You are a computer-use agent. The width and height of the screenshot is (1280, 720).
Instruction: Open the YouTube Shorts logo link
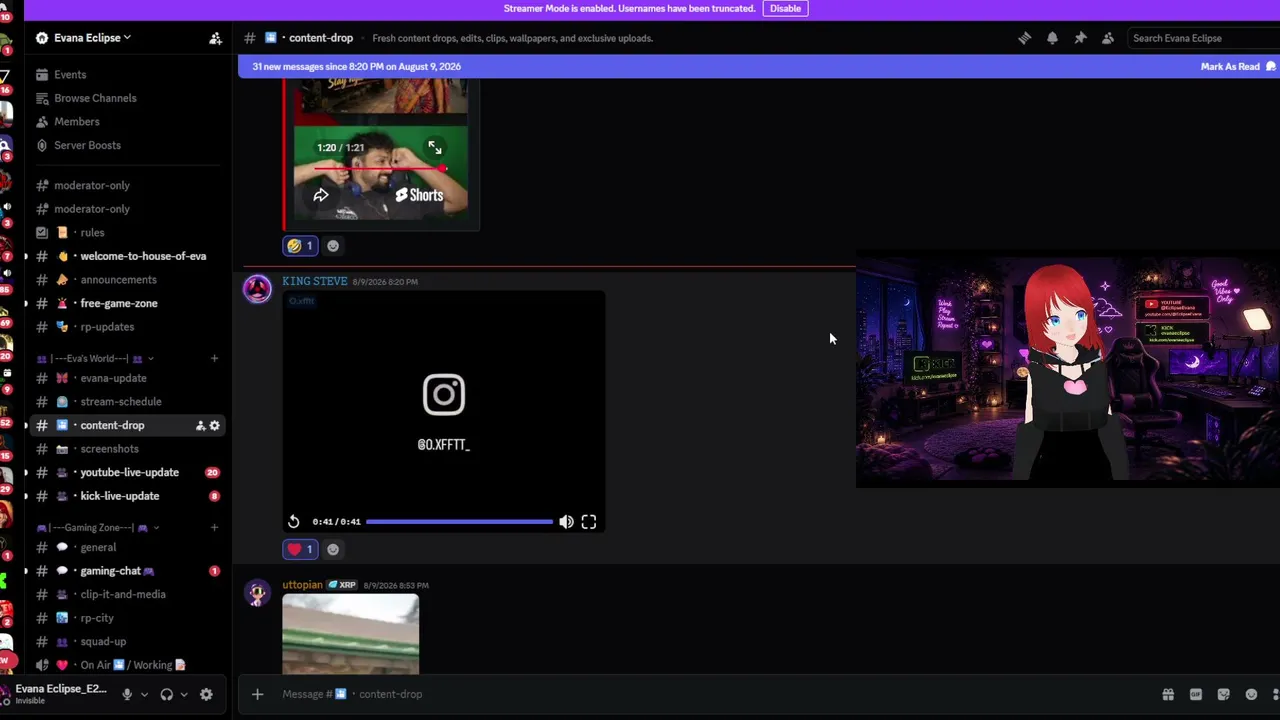click(419, 195)
